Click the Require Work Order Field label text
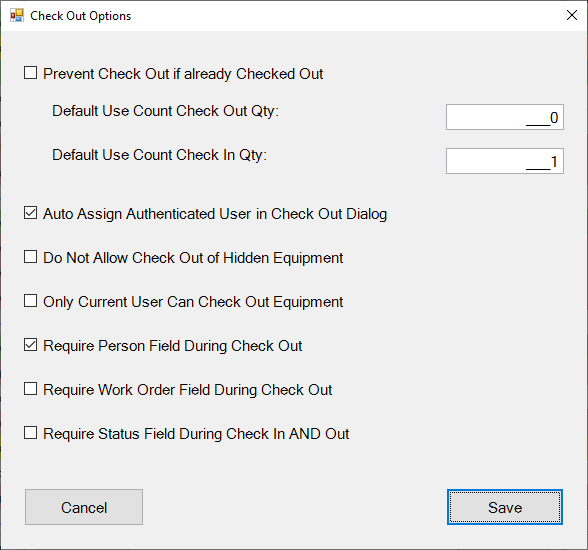Screen dimensions: 588x550 point(188,390)
